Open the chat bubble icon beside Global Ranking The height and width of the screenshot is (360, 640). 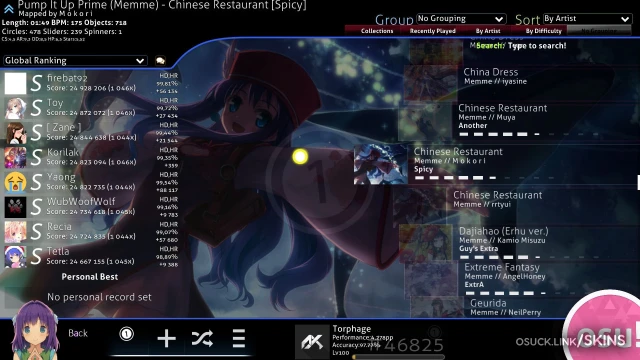tap(160, 61)
